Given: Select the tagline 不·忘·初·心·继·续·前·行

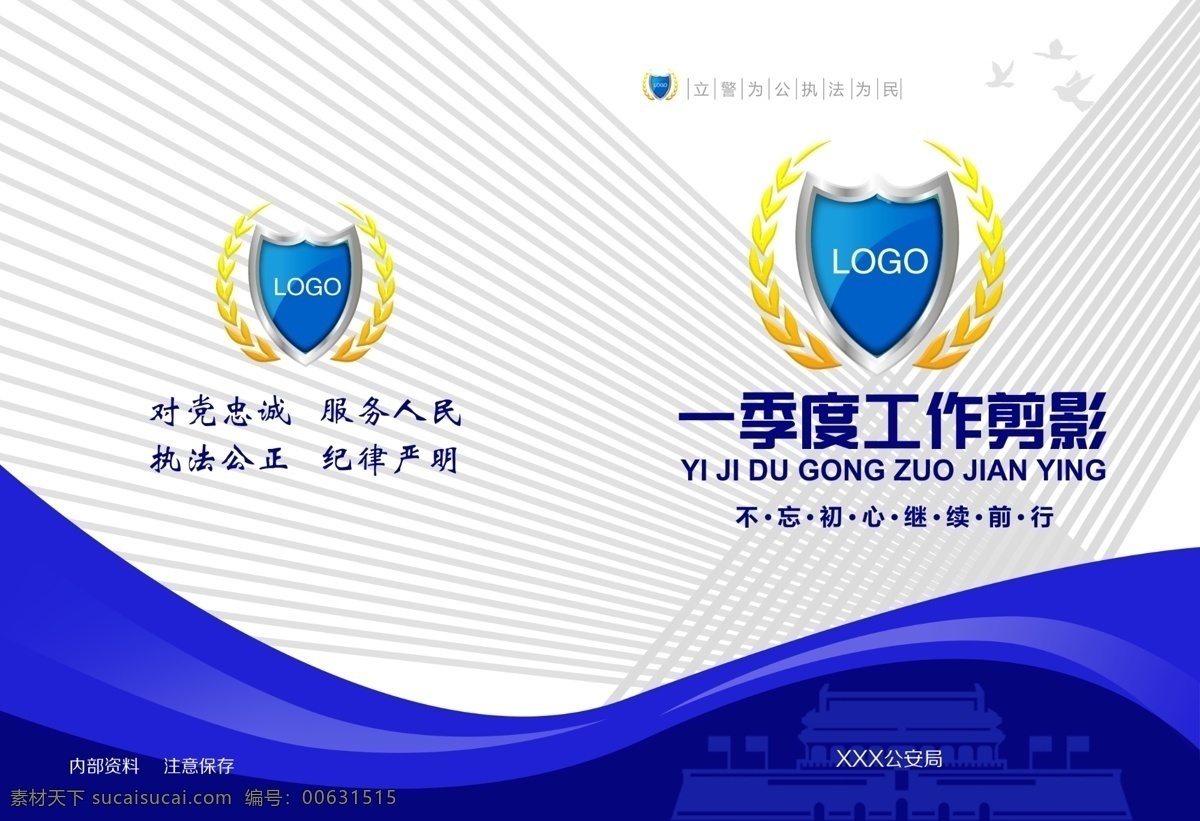Looking at the screenshot, I should [x=895, y=518].
